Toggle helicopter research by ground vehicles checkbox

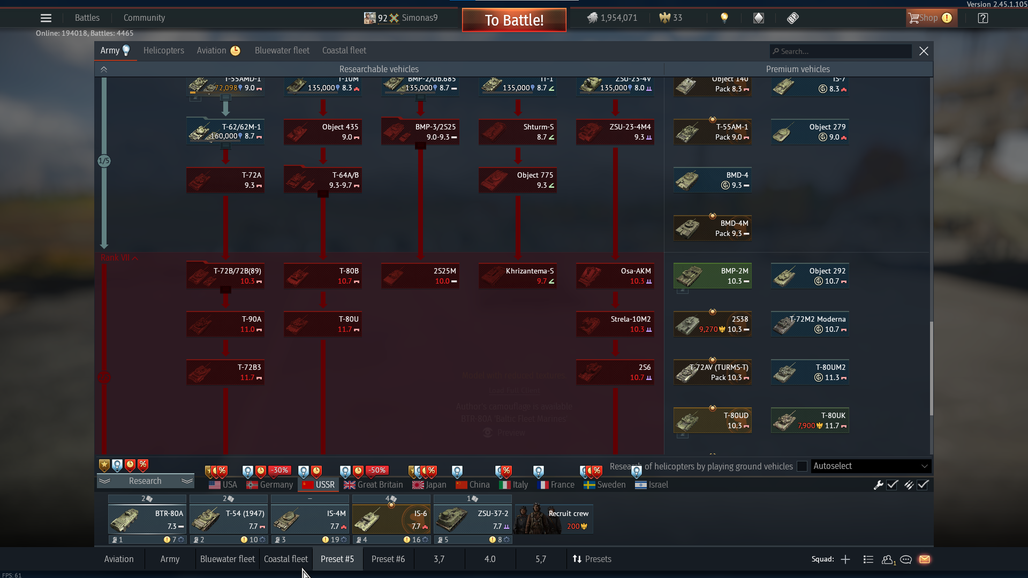(x=802, y=467)
